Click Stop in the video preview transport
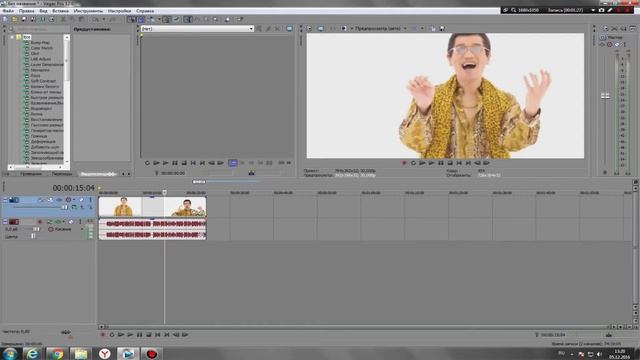 point(450,163)
